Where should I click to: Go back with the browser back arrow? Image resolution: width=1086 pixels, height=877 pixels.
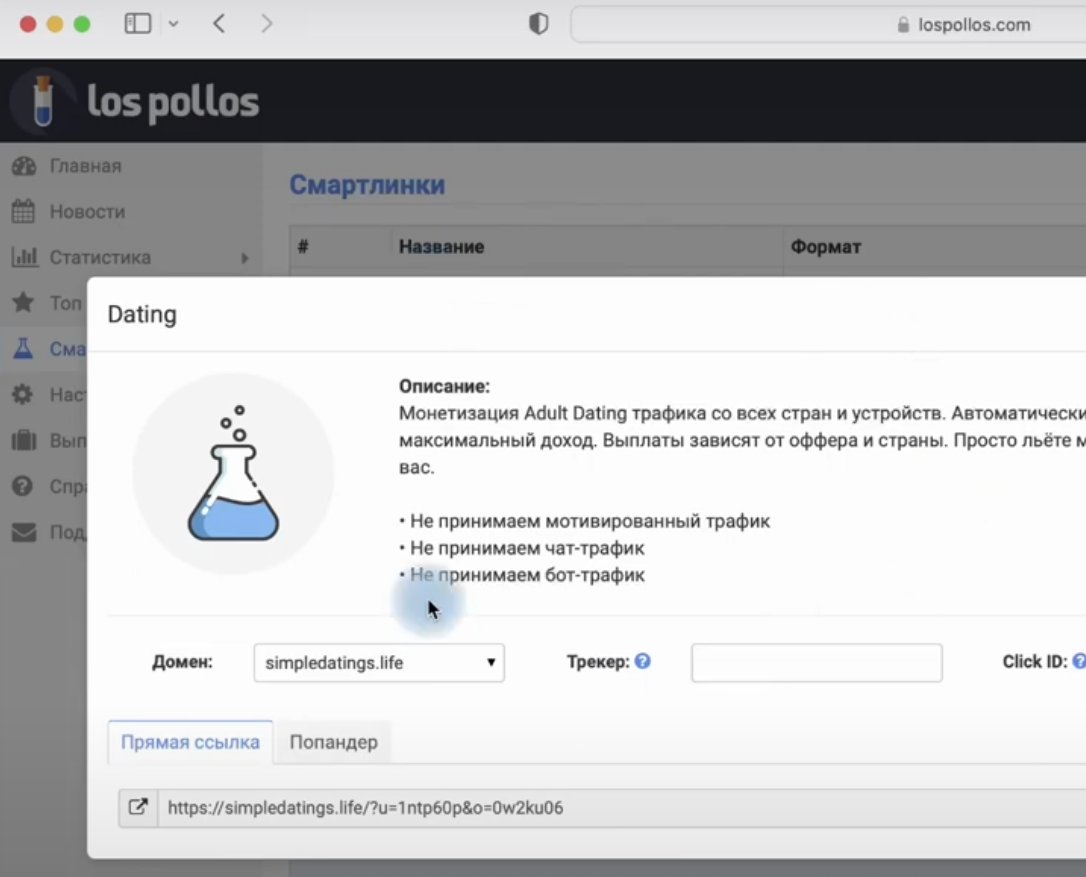pos(219,24)
